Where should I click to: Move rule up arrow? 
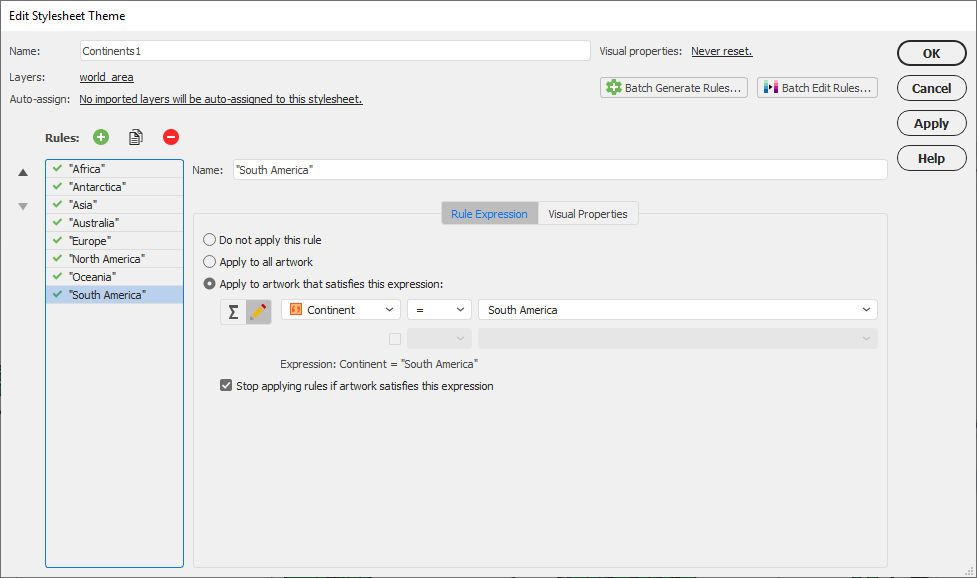click(23, 173)
